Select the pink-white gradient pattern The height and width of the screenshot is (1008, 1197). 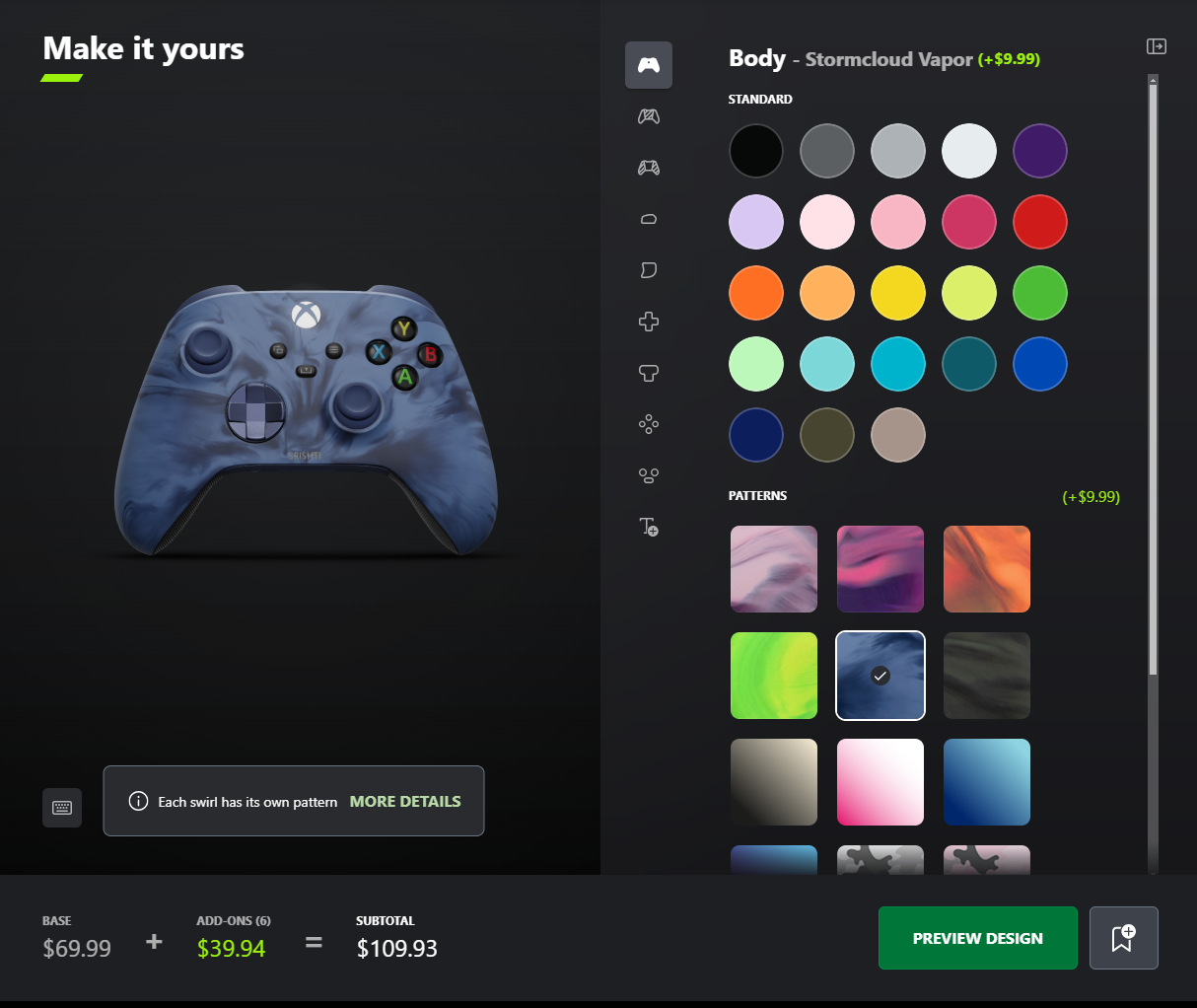(x=880, y=782)
